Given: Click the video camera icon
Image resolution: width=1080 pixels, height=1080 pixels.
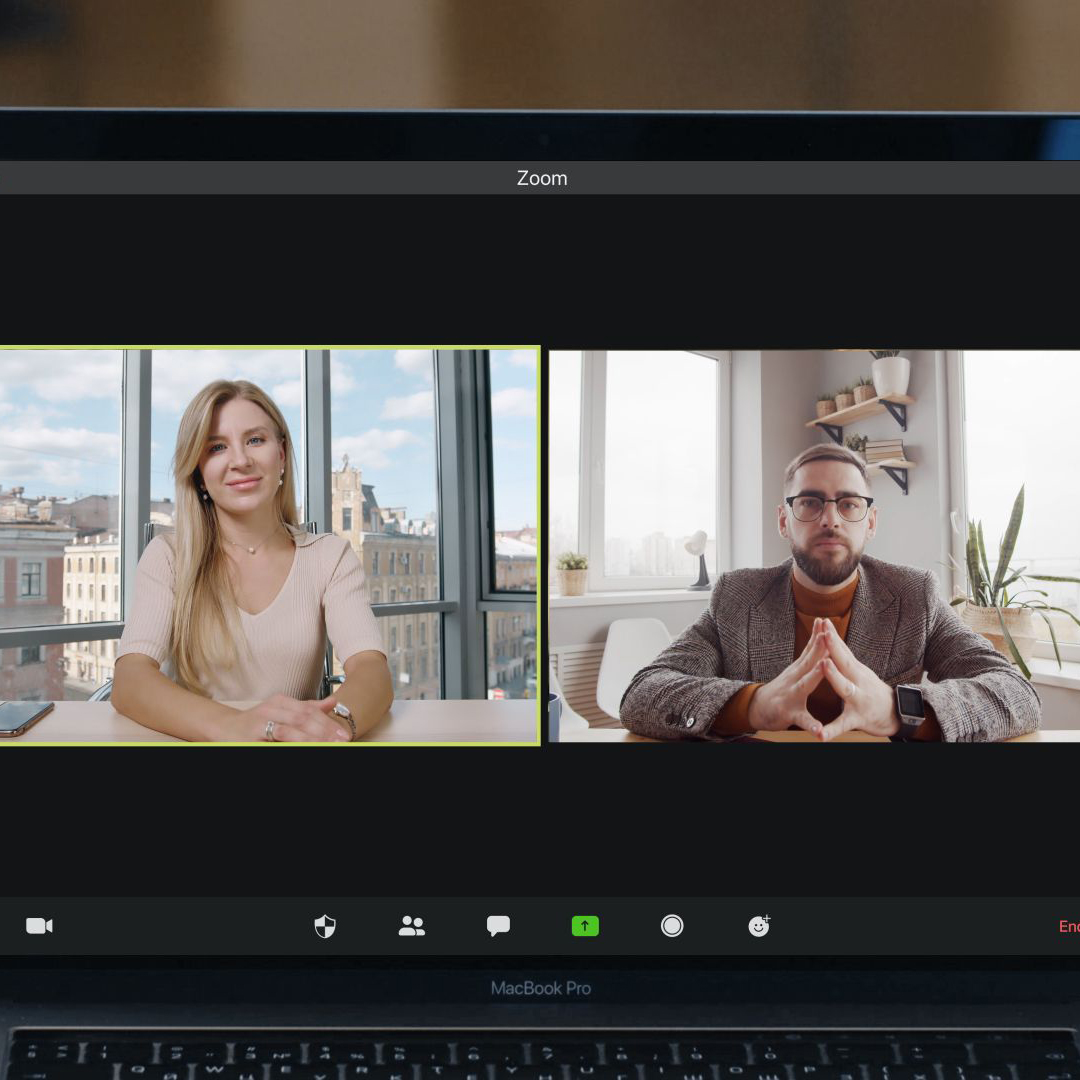Looking at the screenshot, I should coord(39,926).
